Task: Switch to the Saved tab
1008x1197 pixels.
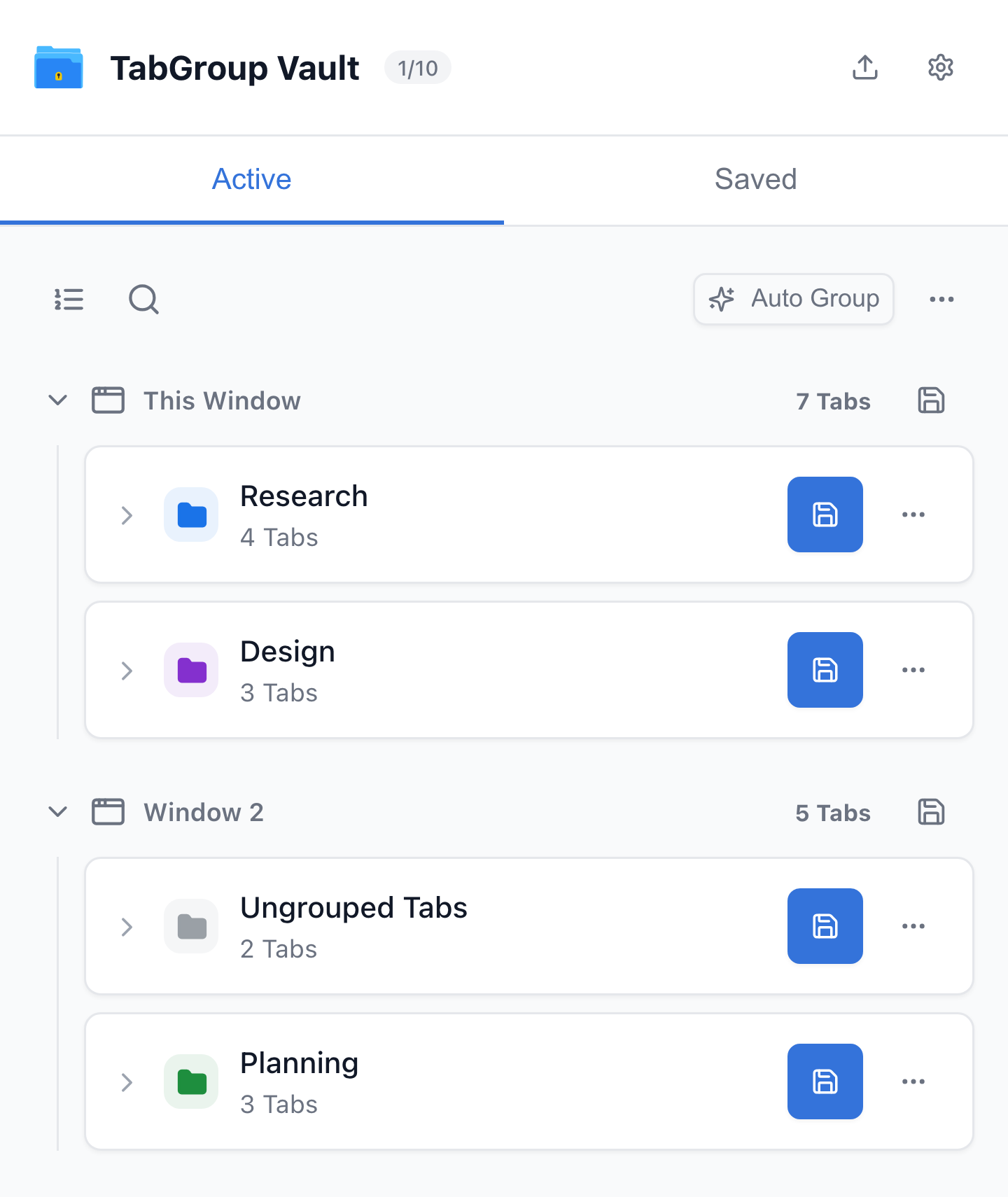Action: 756,180
